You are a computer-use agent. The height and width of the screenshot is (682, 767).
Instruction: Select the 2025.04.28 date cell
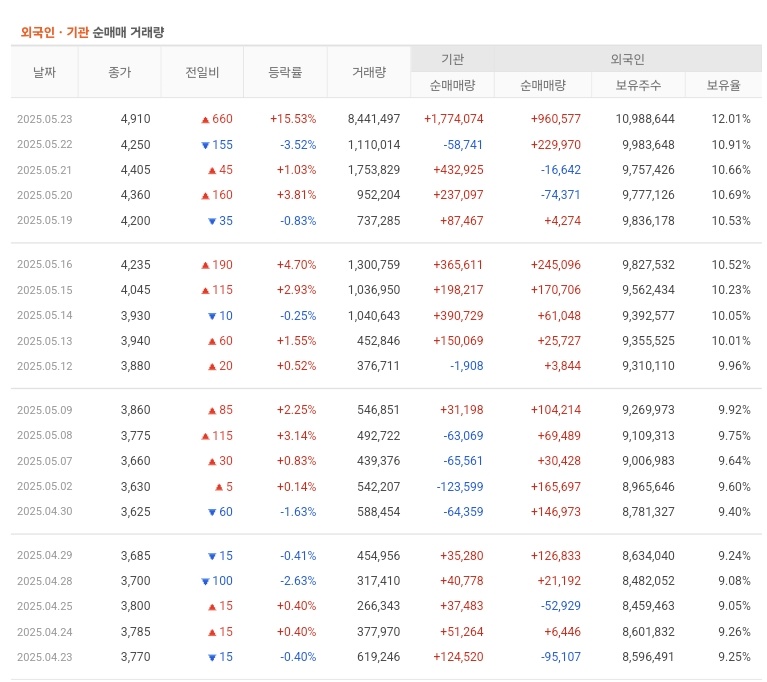click(45, 581)
